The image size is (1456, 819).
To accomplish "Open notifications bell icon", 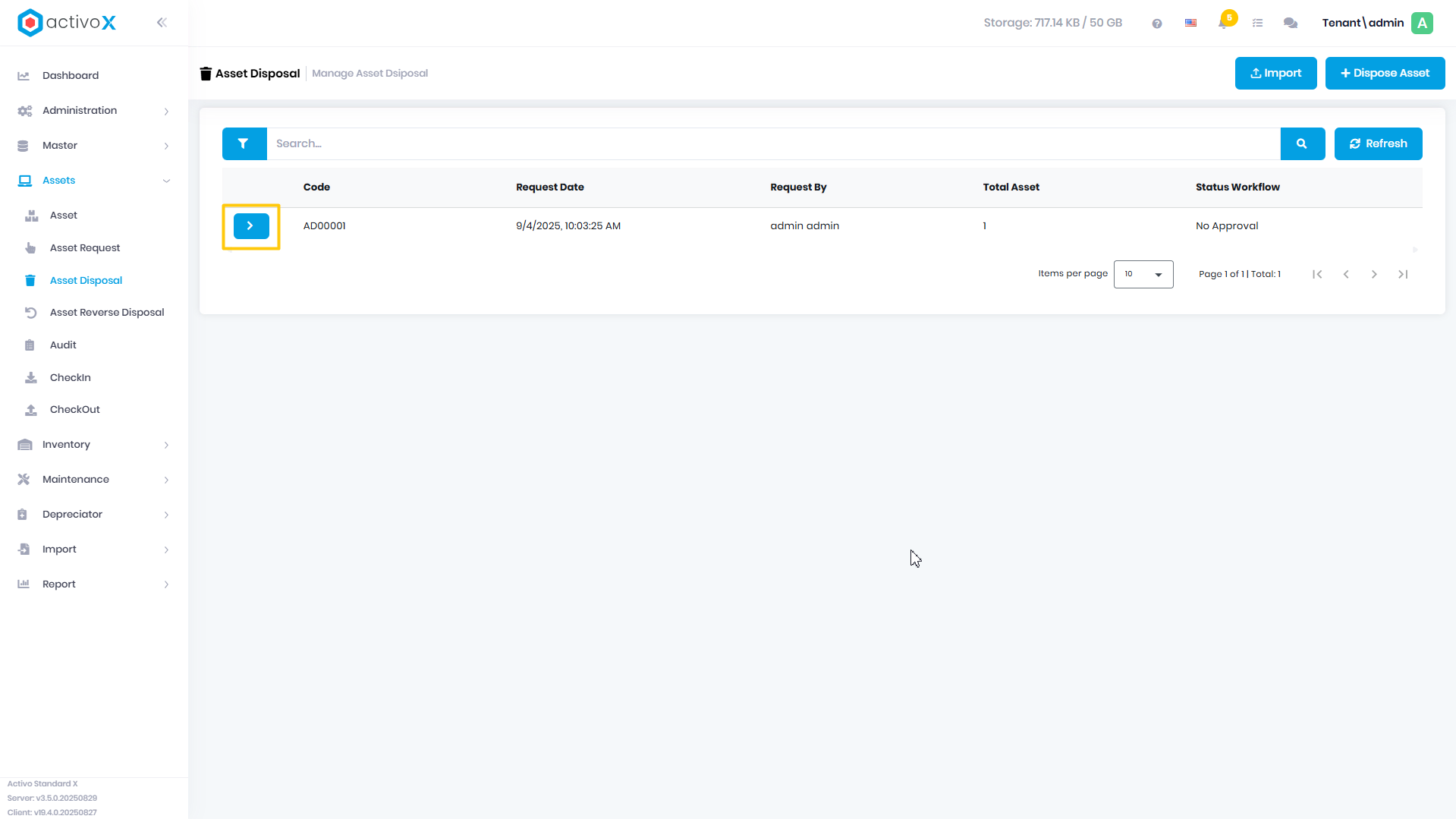I will coord(1224,23).
